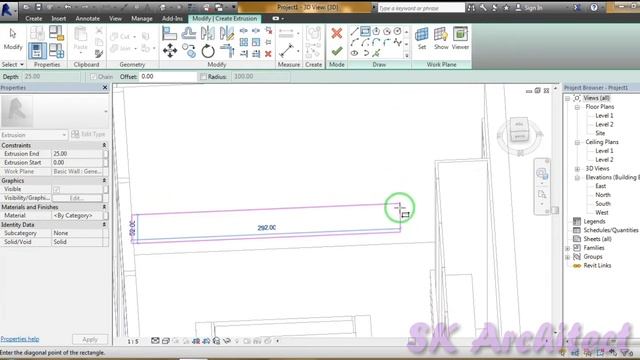Click the Mirror Pick Axis icon

click(208, 33)
